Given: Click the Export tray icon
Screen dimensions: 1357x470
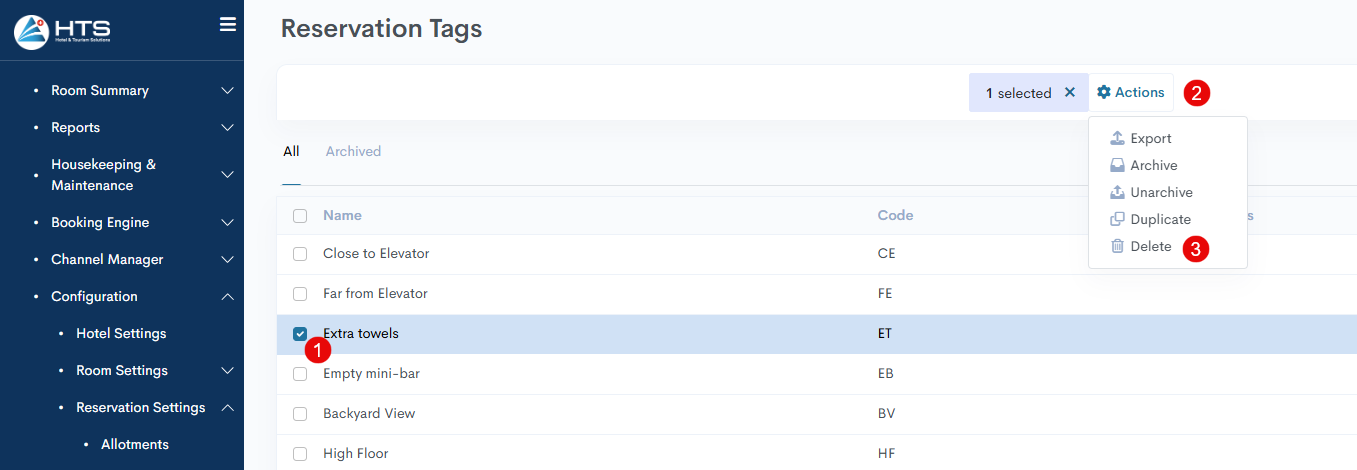Looking at the screenshot, I should 1118,138.
